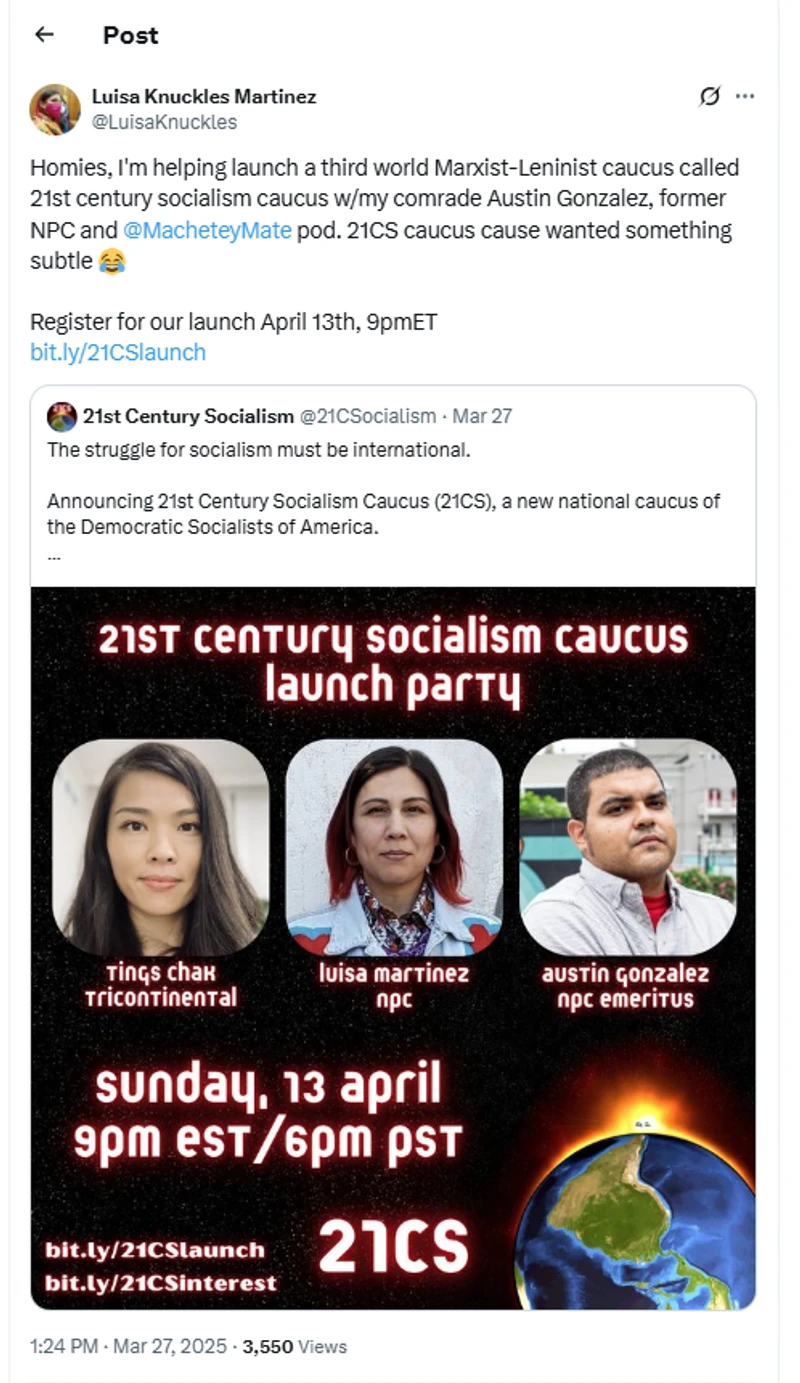Expand the quoted post's truncated text ellipsis
Image resolution: width=800 pixels, height=1383 pixels.
pos(53,553)
